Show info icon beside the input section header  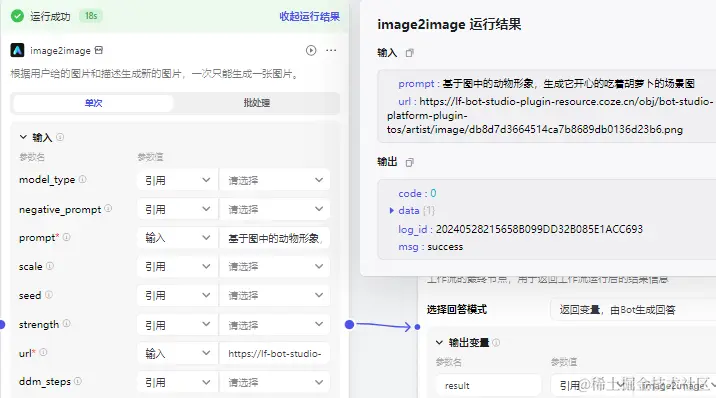click(x=60, y=137)
